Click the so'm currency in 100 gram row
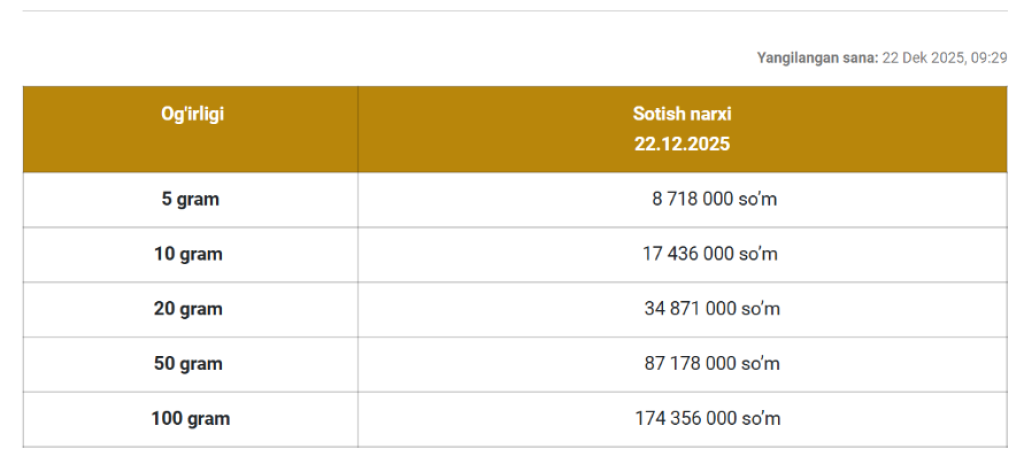Screen dimensions: 1024x449 tap(760, 418)
